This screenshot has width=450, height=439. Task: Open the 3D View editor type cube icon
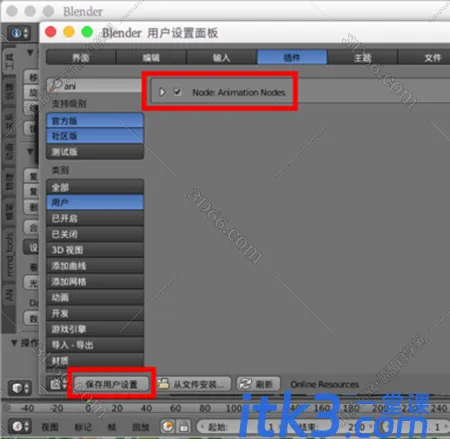point(20,388)
